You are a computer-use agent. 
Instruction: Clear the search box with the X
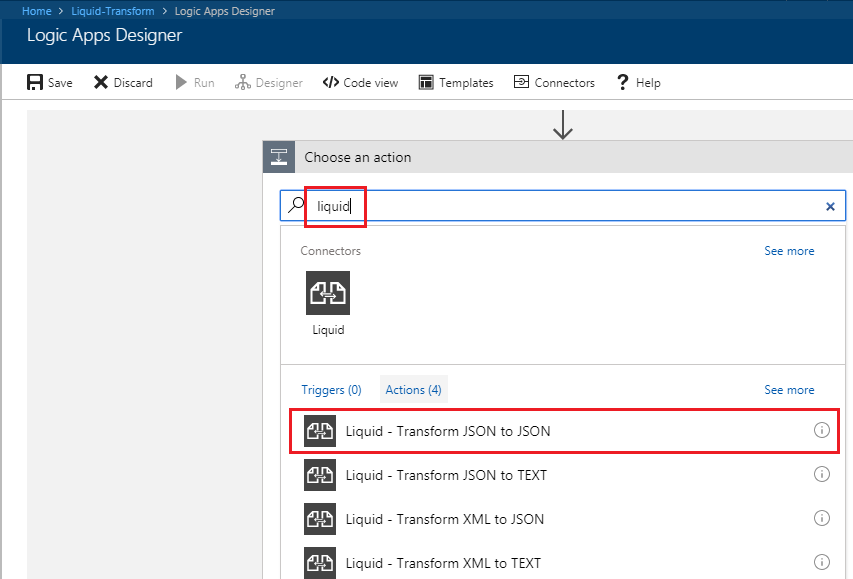pos(830,206)
